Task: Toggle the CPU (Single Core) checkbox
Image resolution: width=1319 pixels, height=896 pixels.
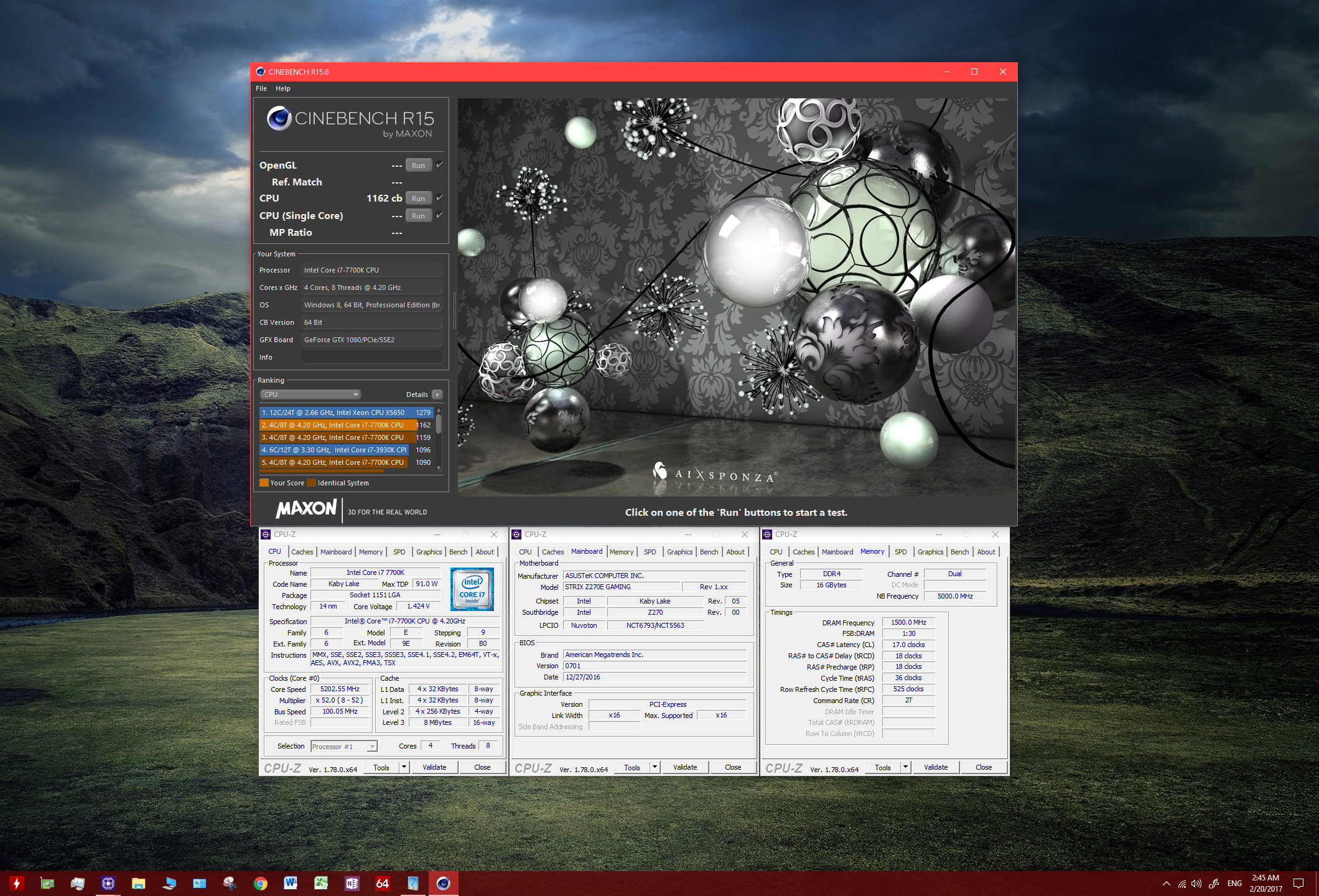Action: [x=439, y=215]
